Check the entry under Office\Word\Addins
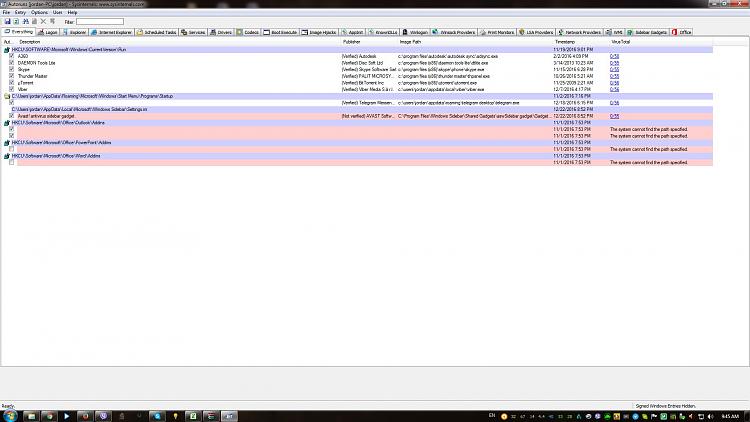Image resolution: width=750 pixels, height=422 pixels. click(x=11, y=163)
